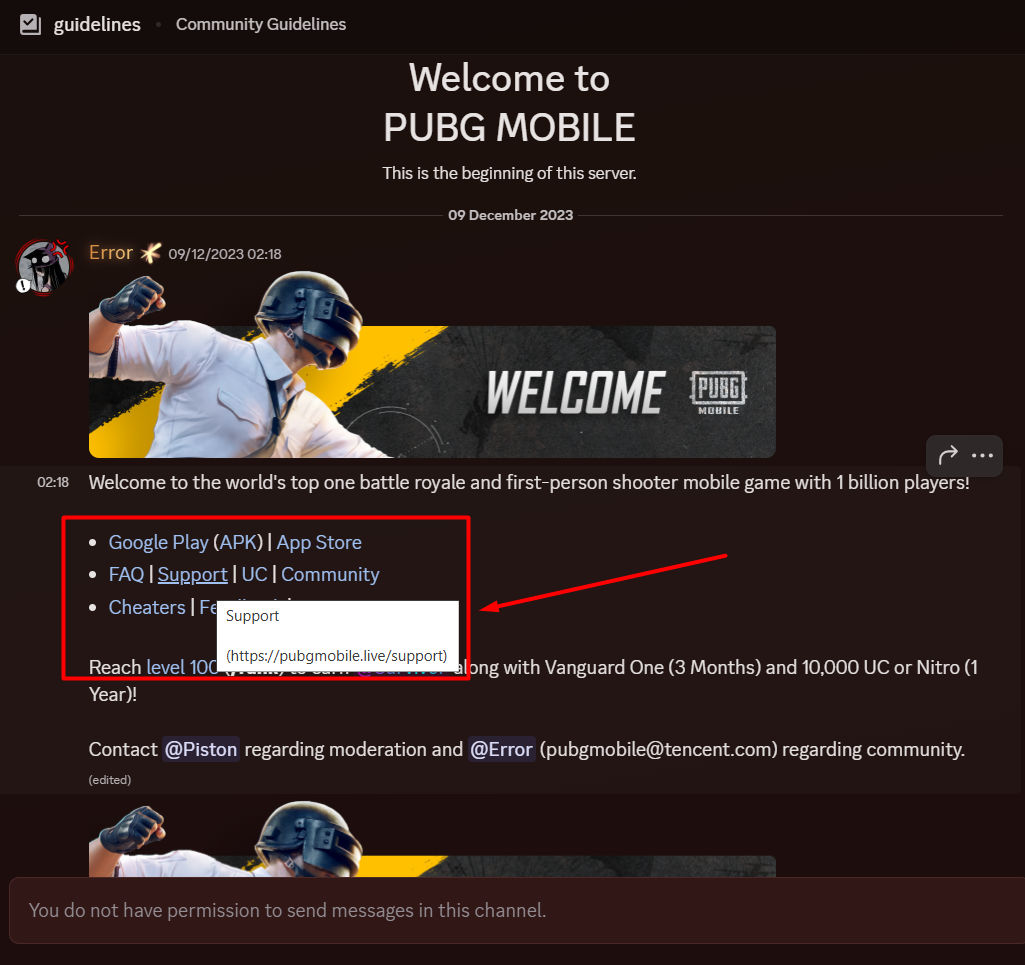The width and height of the screenshot is (1025, 965).
Task: Click the @Error mention
Action: 501,749
